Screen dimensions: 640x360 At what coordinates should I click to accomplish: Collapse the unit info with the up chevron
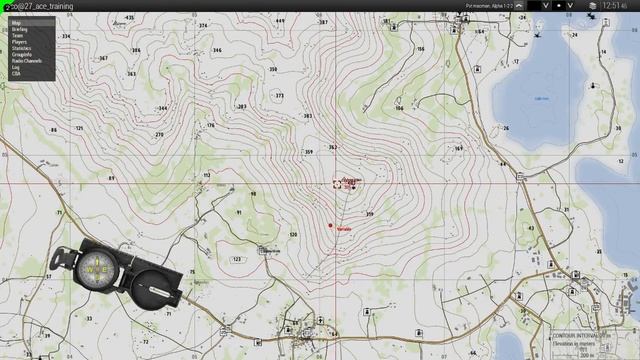519,6
